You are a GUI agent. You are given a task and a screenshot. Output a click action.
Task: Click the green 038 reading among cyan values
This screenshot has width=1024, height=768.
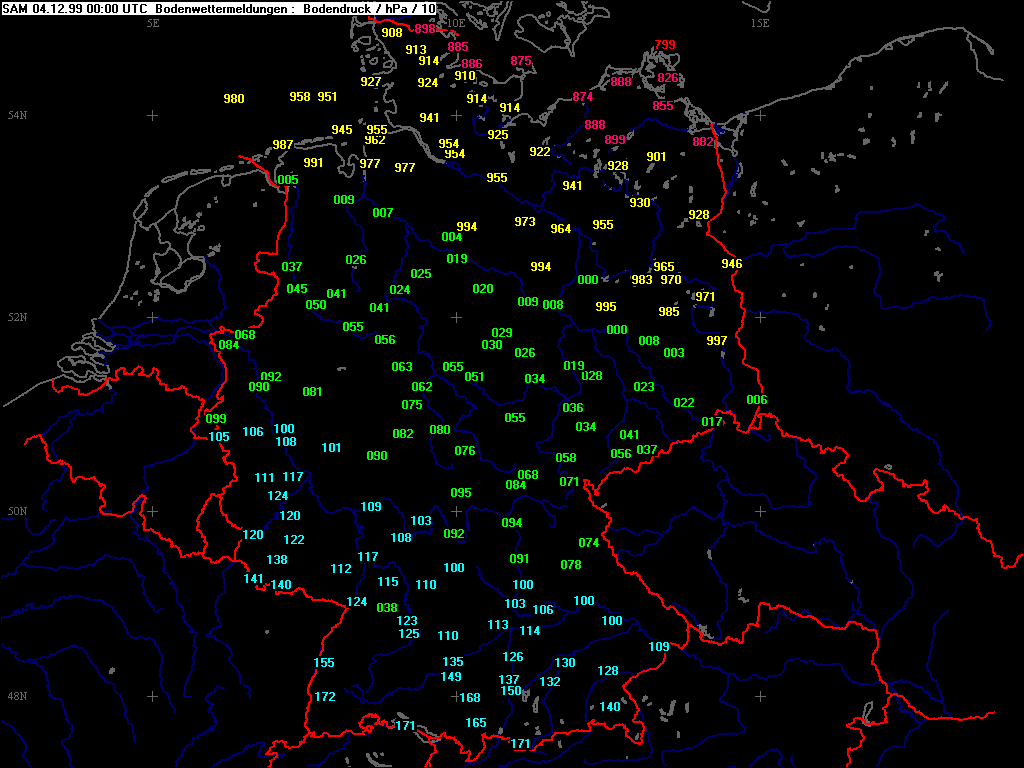[387, 608]
